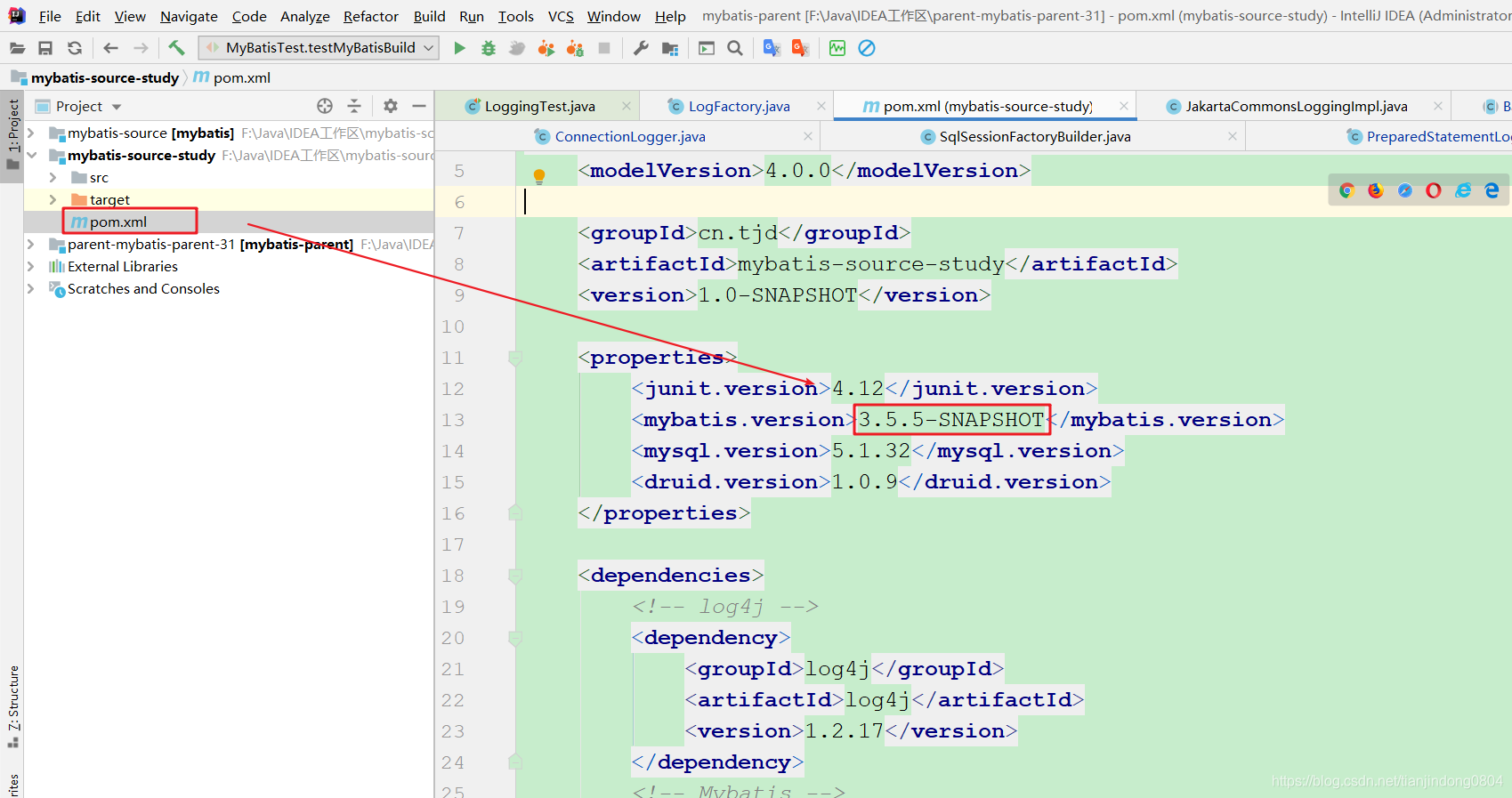The image size is (1512, 798).
Task: Click the orange run-with-profiler icon
Action: (x=546, y=48)
